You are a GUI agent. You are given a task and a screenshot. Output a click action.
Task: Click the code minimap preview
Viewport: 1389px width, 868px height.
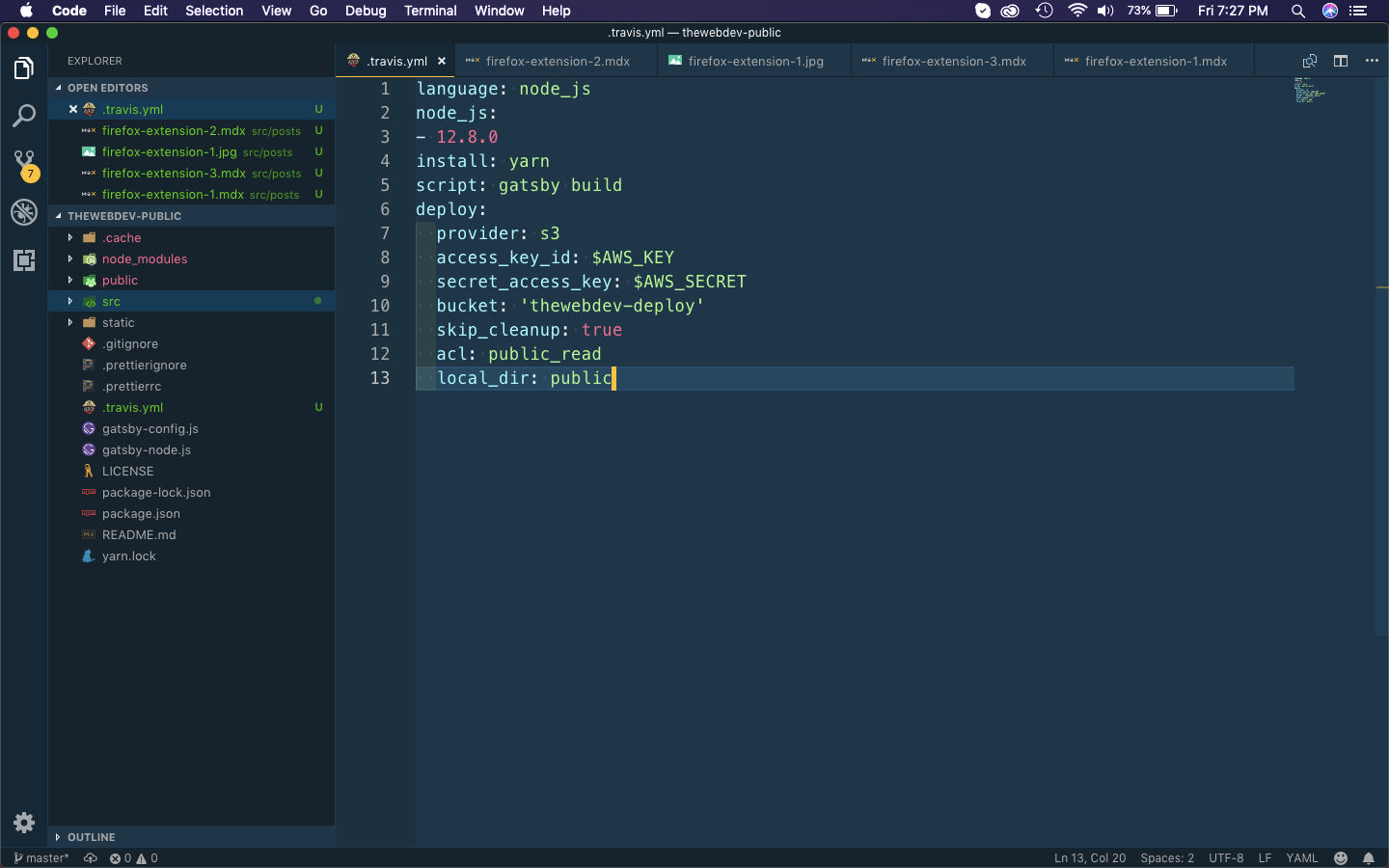pyautogui.click(x=1310, y=90)
